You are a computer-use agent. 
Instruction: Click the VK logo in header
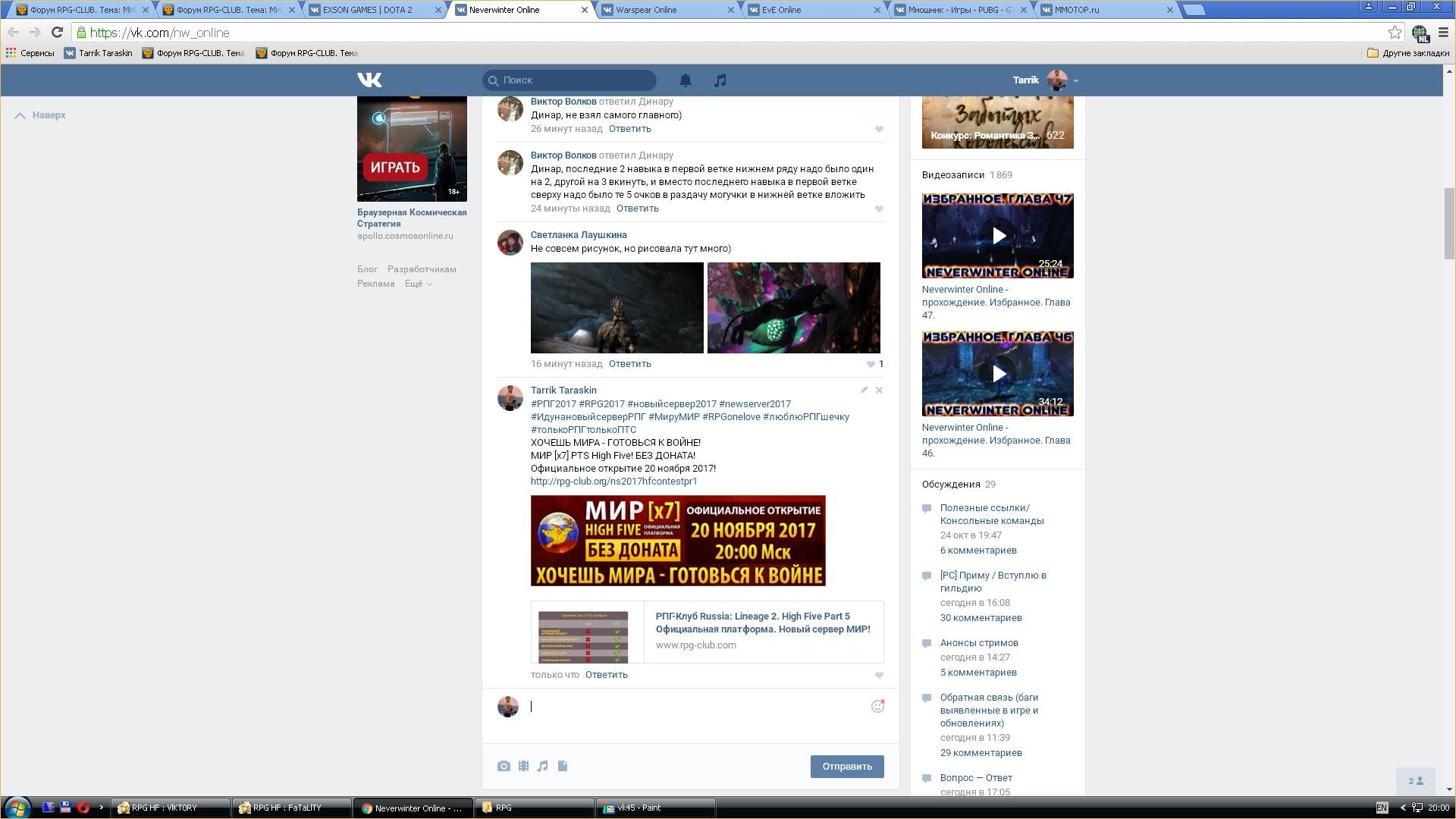coord(369,80)
